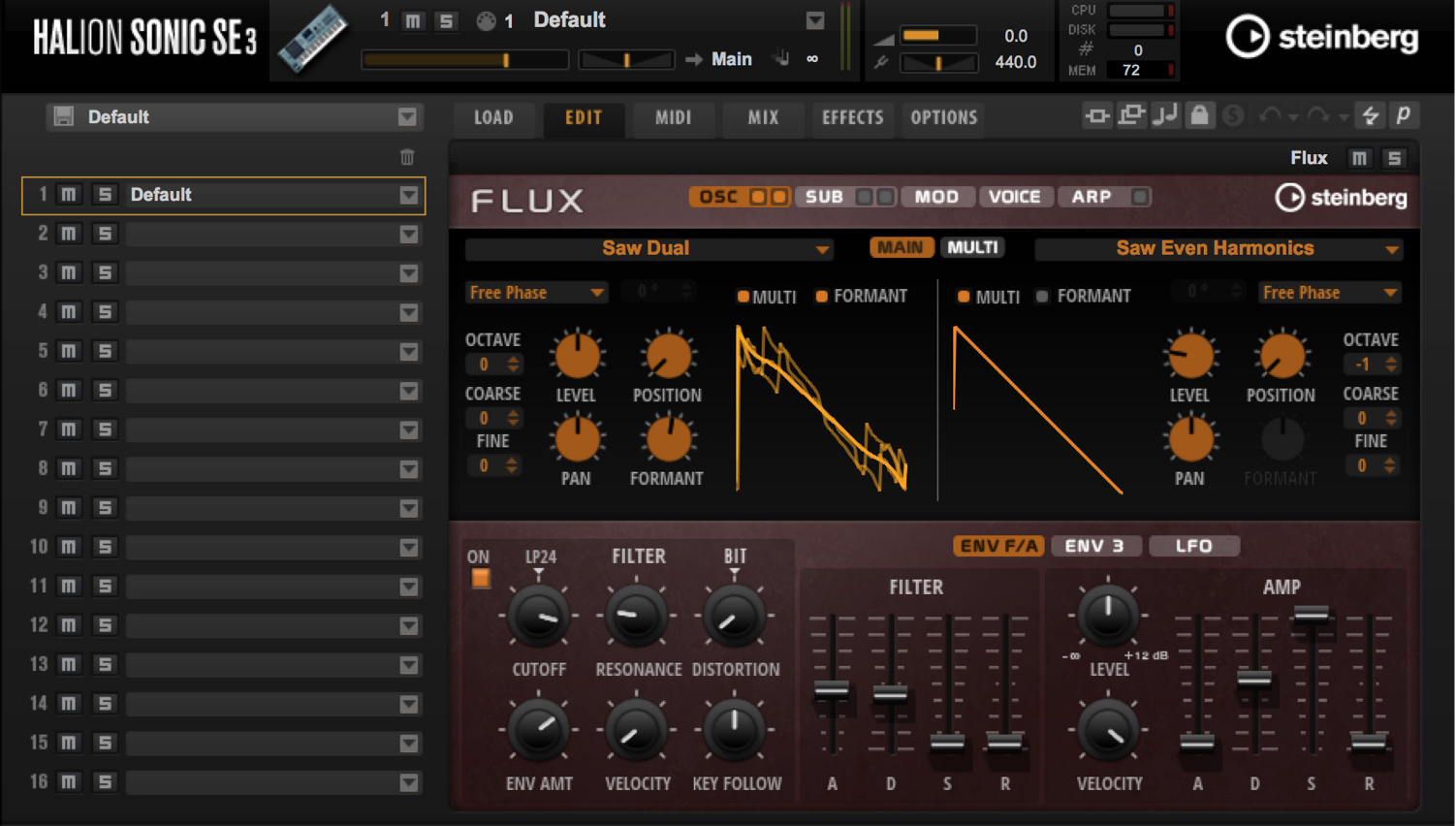Switch to the MIDI tab
Screen dimensions: 1456x826
pos(673,117)
